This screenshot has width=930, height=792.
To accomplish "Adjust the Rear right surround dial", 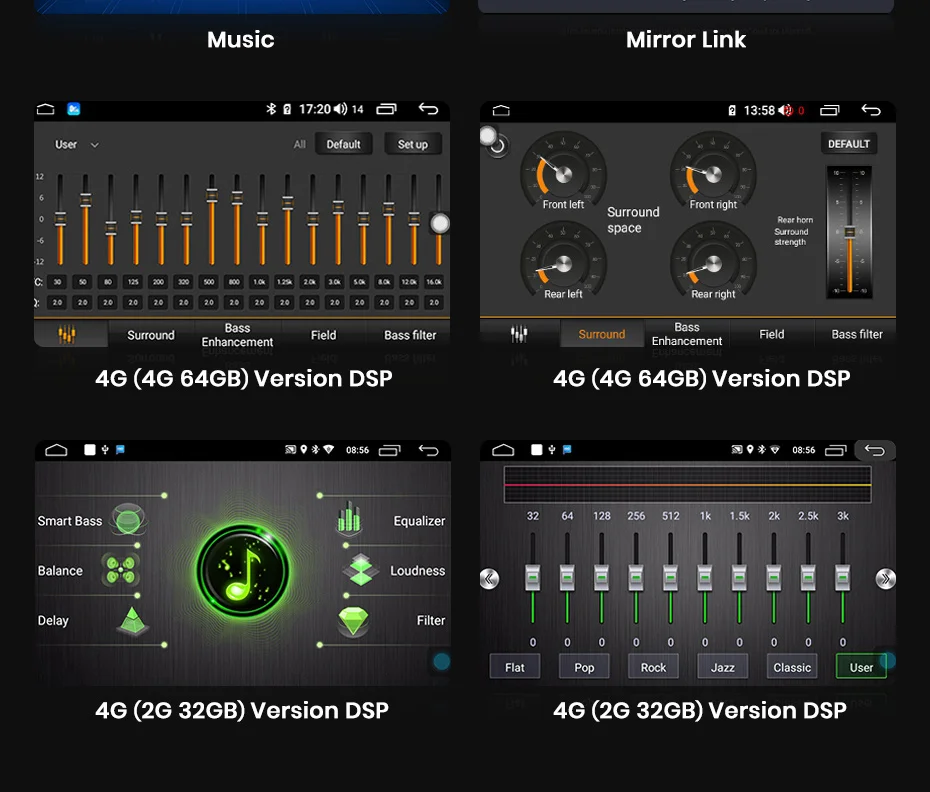I will [713, 263].
